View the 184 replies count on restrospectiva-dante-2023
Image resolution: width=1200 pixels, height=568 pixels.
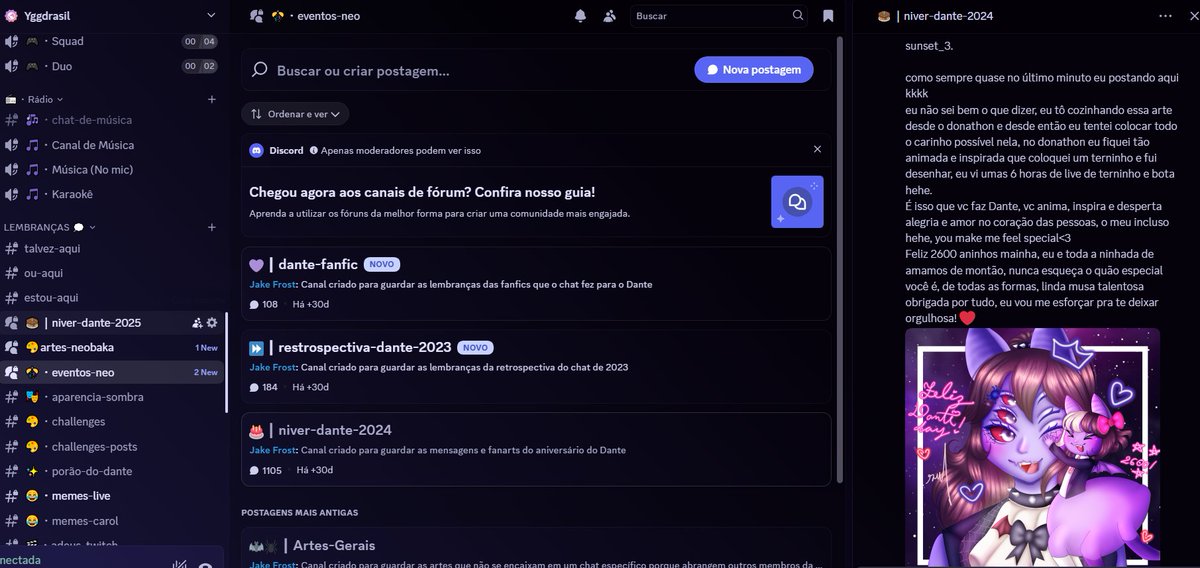pos(263,387)
